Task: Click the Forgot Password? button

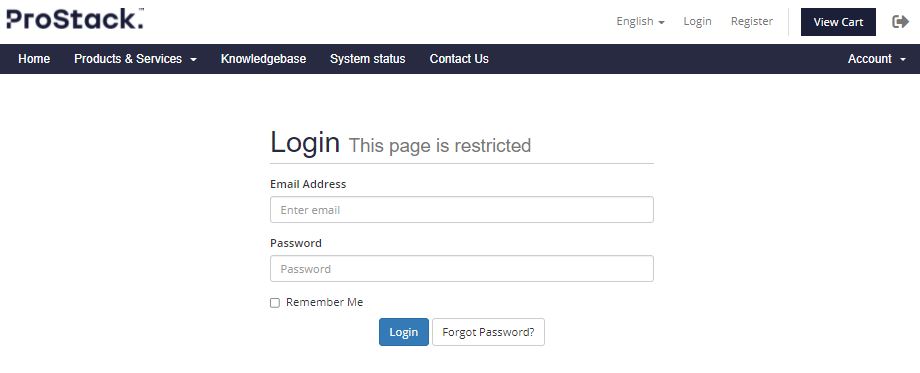Action: [488, 332]
